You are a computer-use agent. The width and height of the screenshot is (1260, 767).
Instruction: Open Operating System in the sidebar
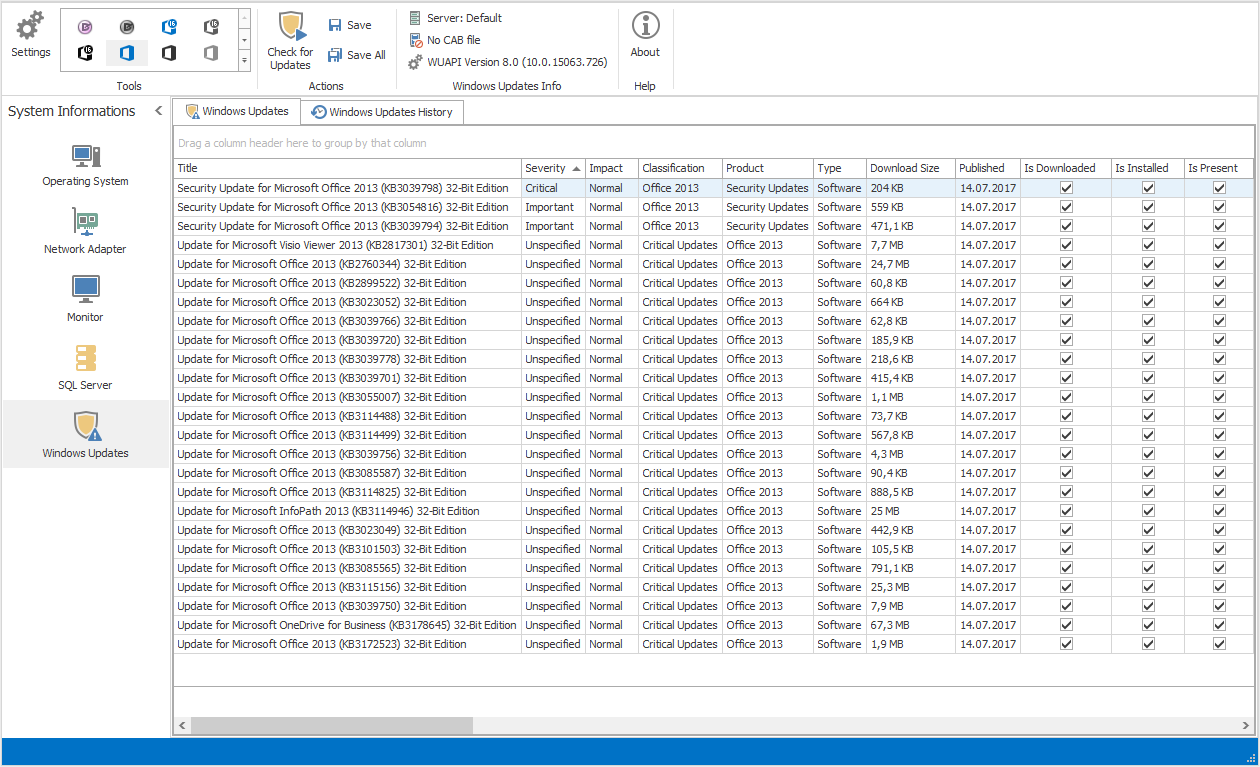85,165
